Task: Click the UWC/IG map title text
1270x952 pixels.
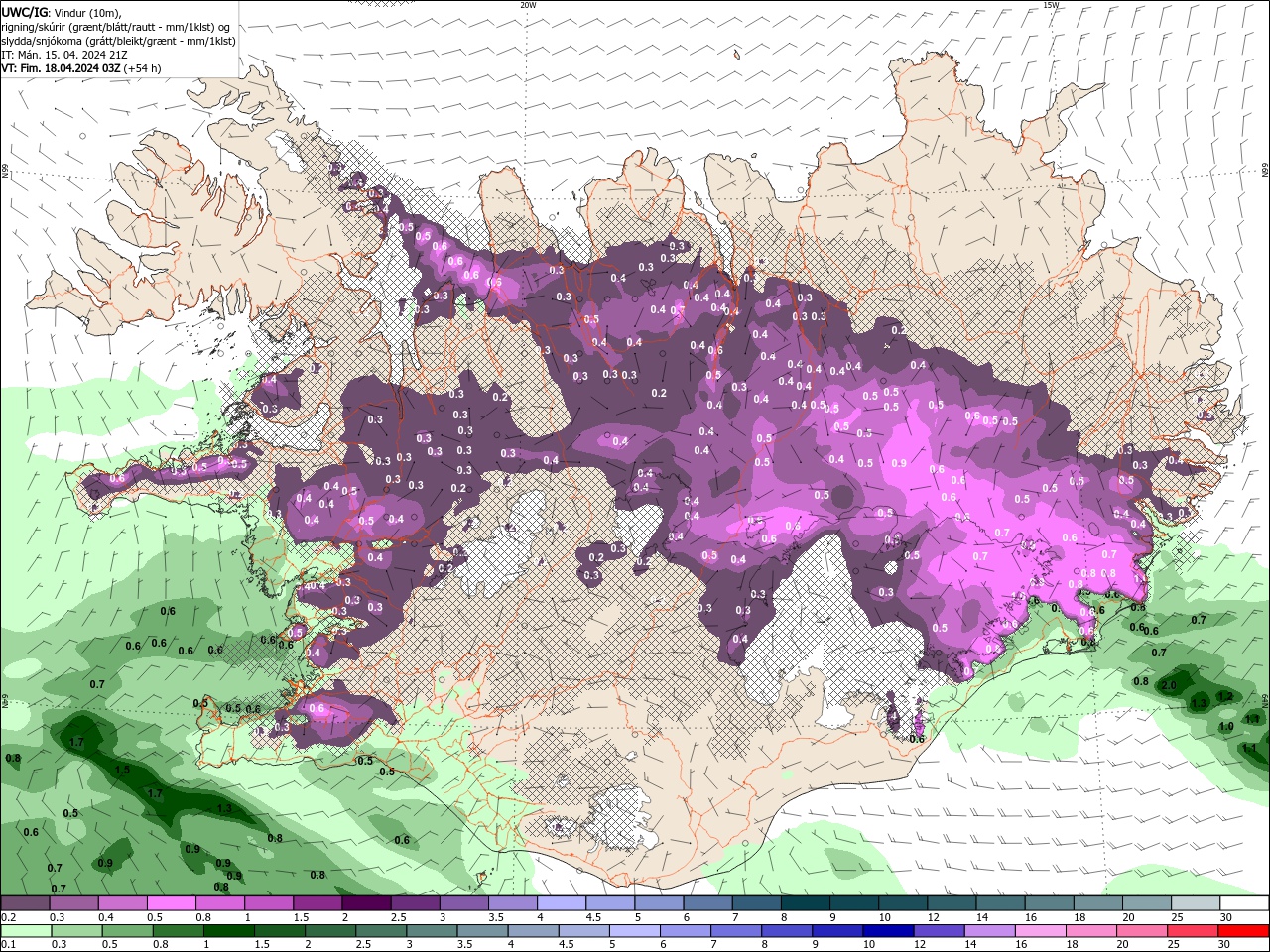Action: 24,12
